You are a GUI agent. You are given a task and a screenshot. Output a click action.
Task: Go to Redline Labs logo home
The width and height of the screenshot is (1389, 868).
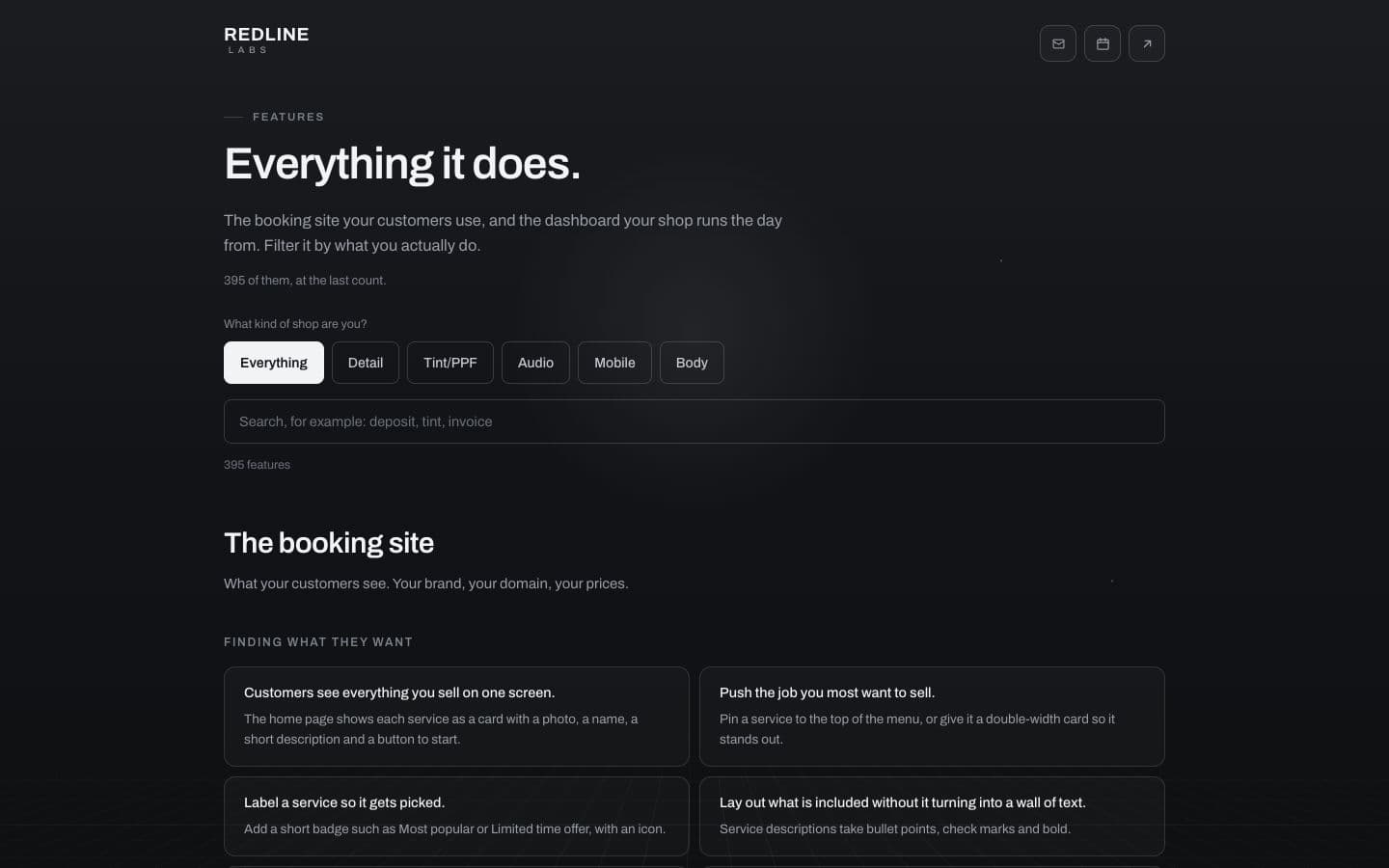(x=266, y=40)
